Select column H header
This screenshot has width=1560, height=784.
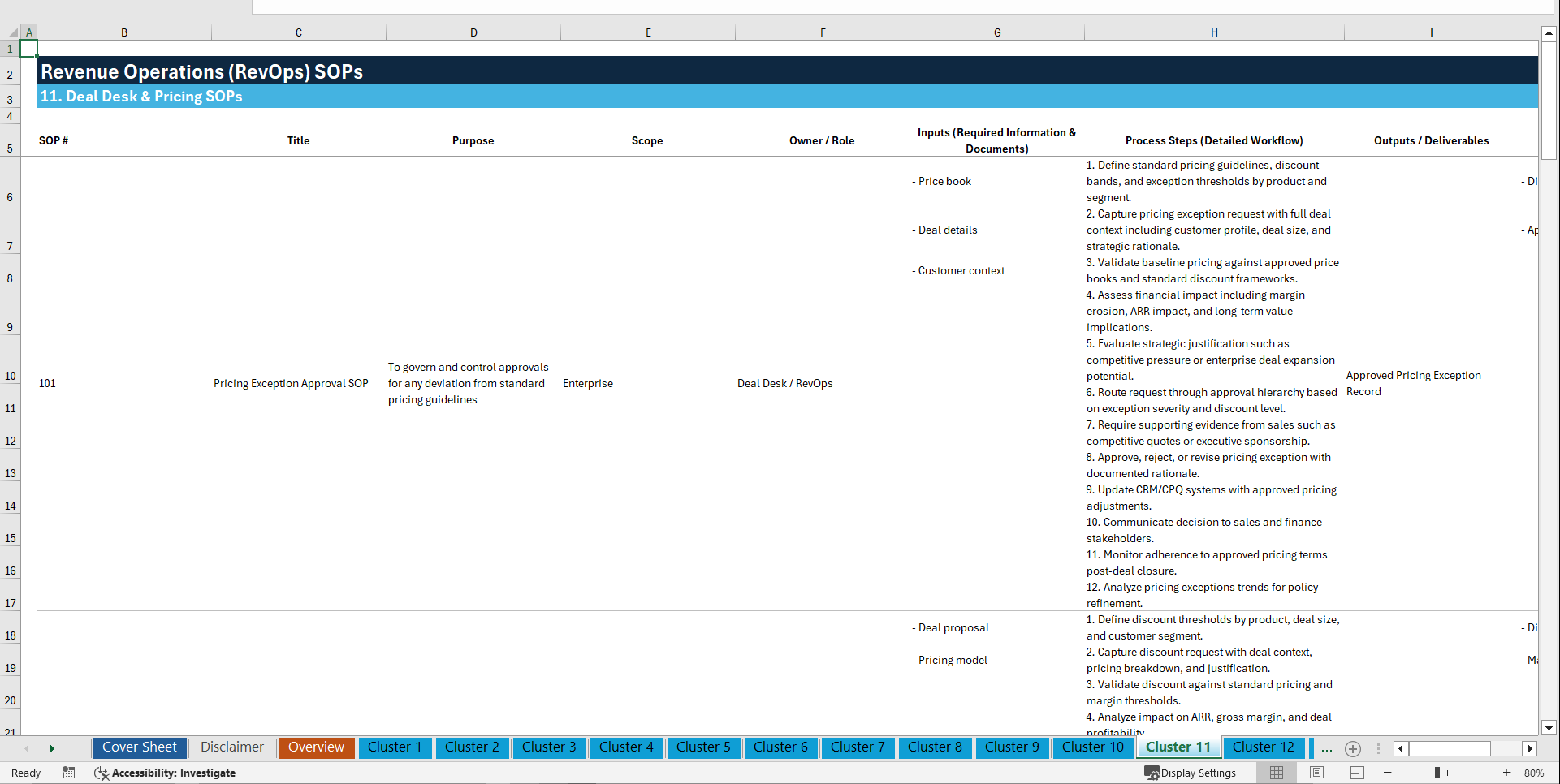coord(1214,32)
